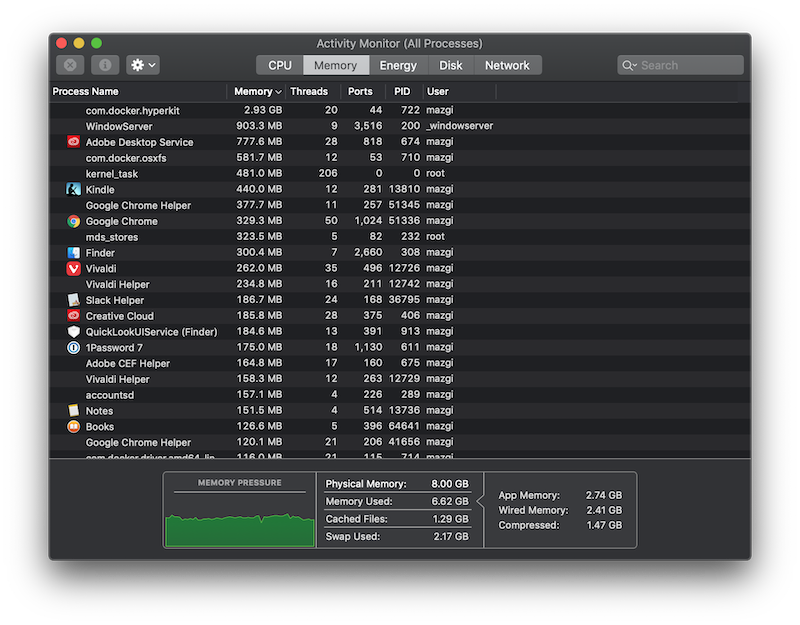Click the Notes process name
Image resolution: width=800 pixels, height=625 pixels.
[99, 411]
